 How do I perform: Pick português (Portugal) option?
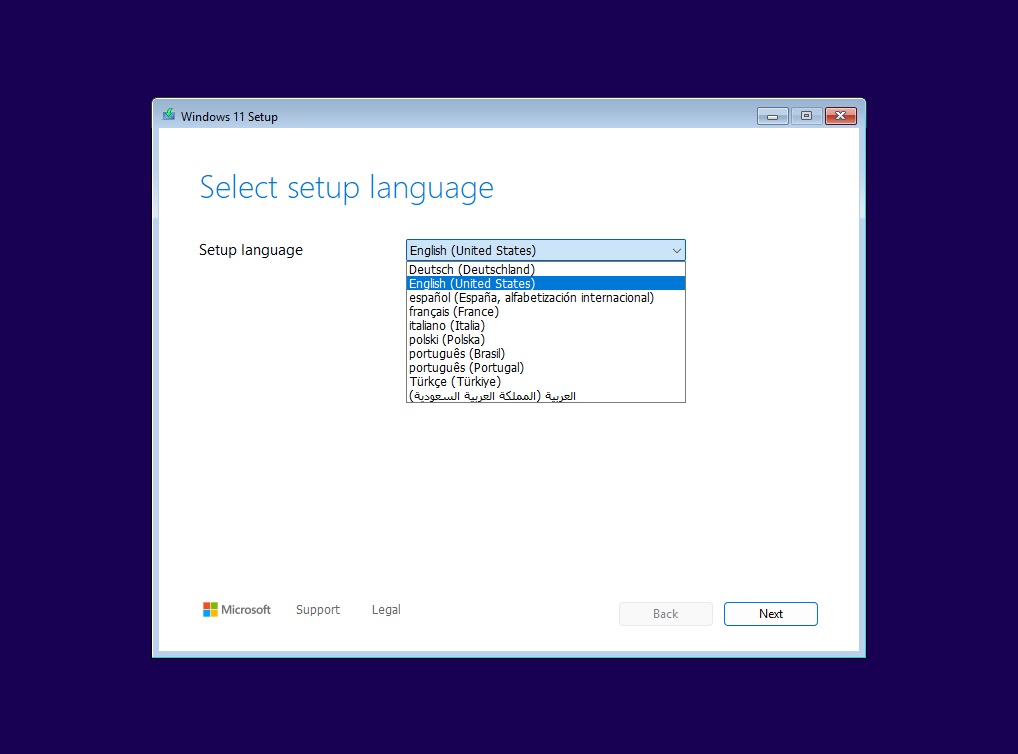coord(545,368)
